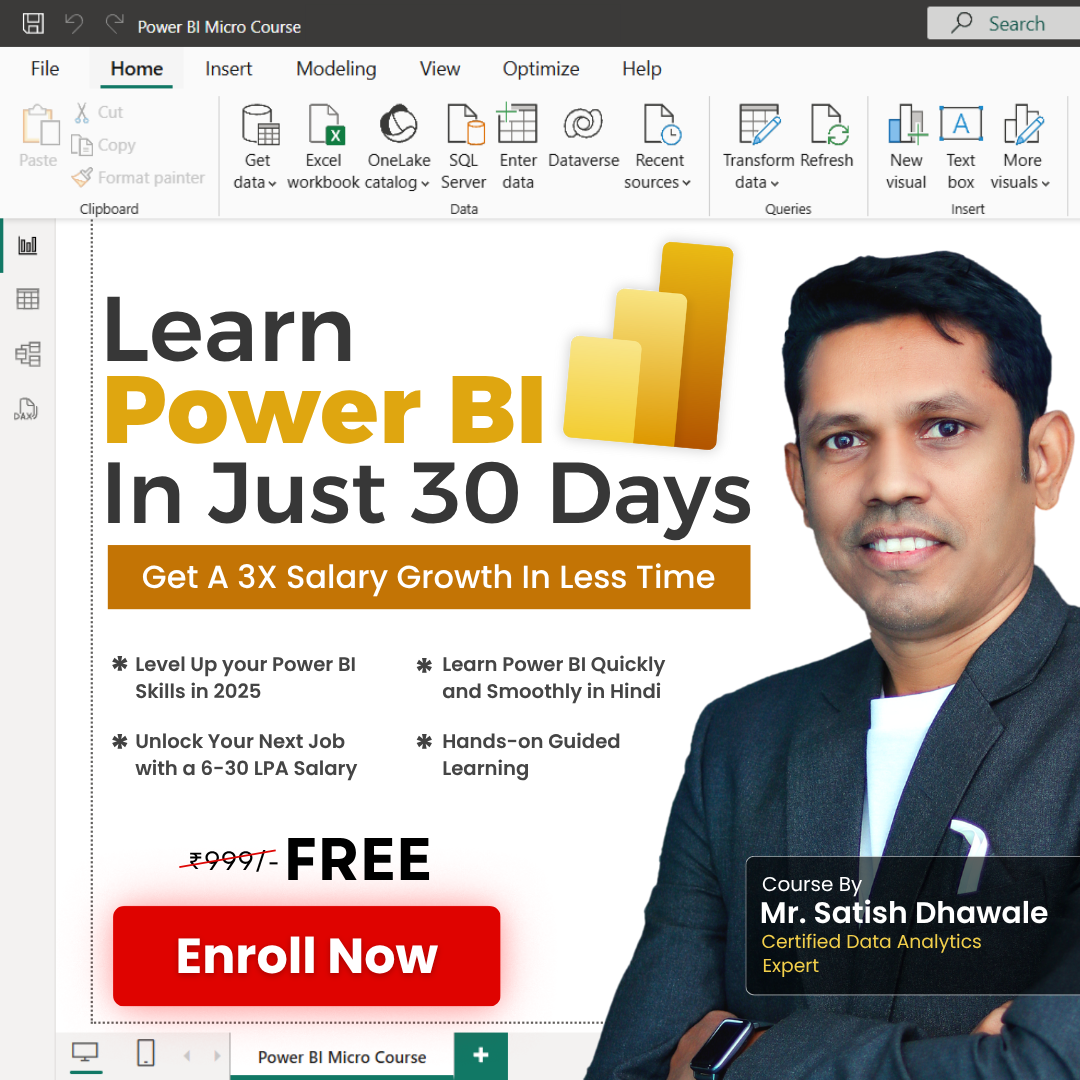Click the "Hands-on Guided Learning" bullet text
Viewport: 1080px width, 1080px height.
click(x=531, y=755)
